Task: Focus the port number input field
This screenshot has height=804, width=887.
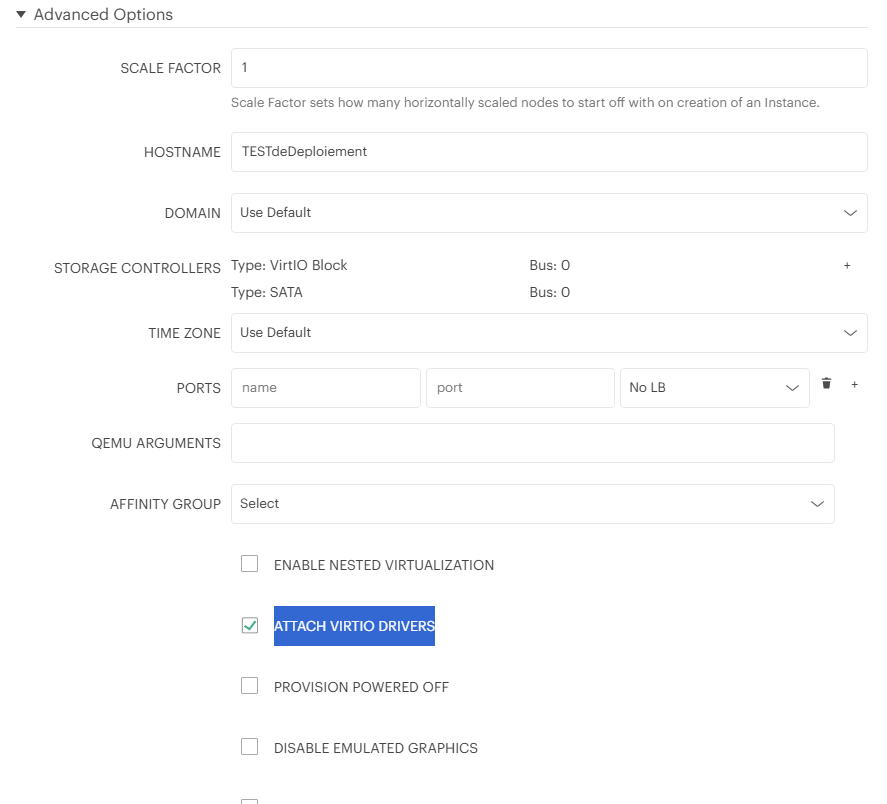Action: point(520,388)
